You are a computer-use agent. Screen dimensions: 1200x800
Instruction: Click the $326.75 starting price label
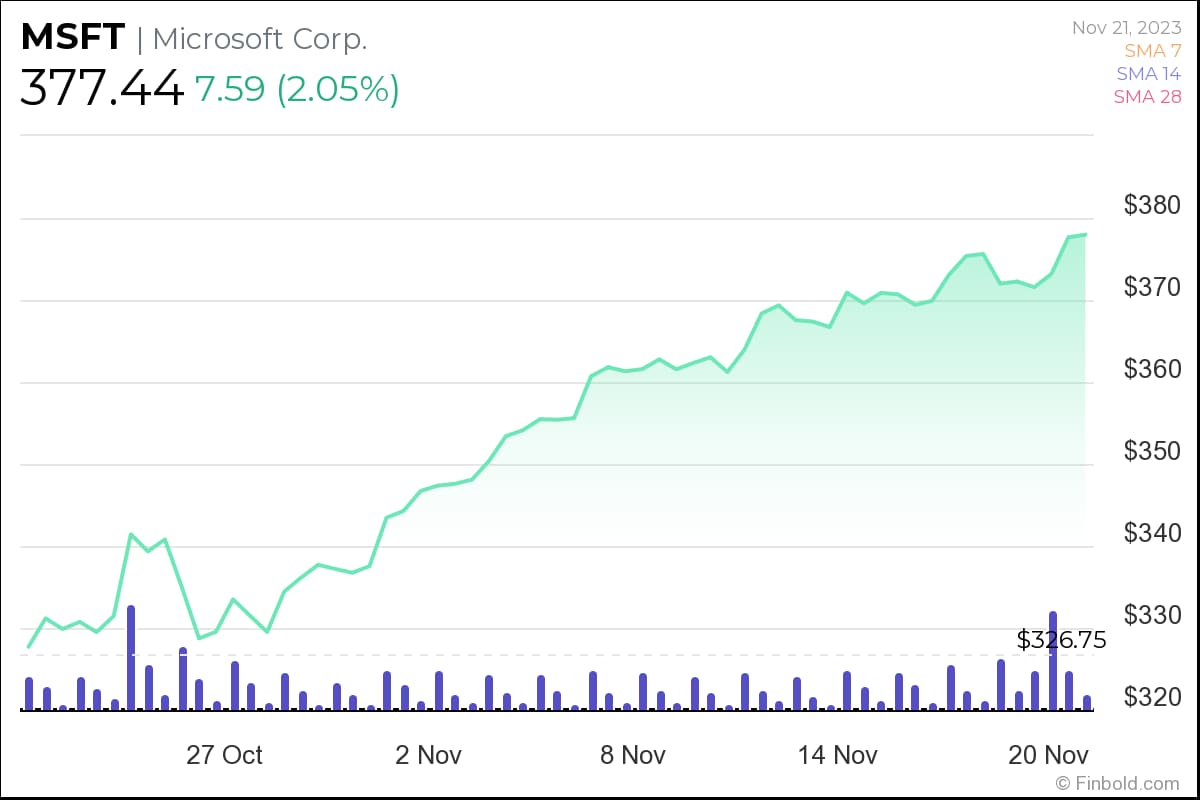click(x=1061, y=640)
